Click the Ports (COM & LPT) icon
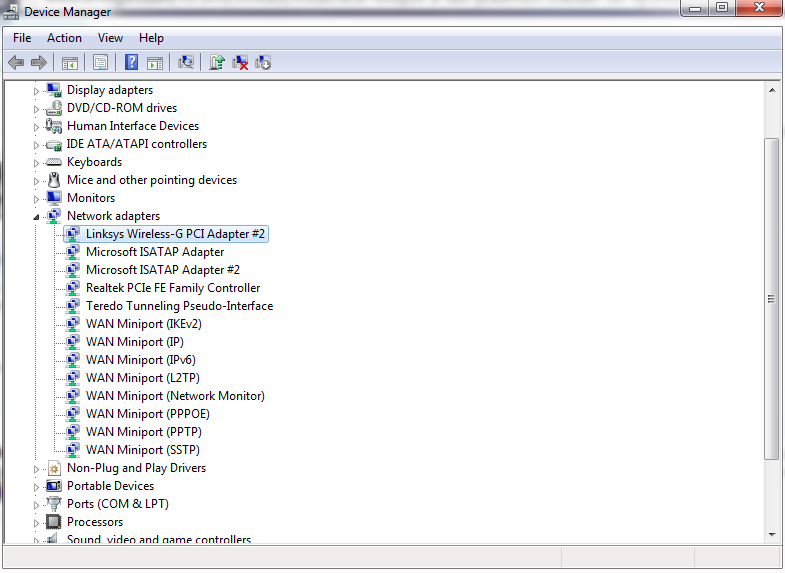This screenshot has height=573, width=785. (x=54, y=504)
